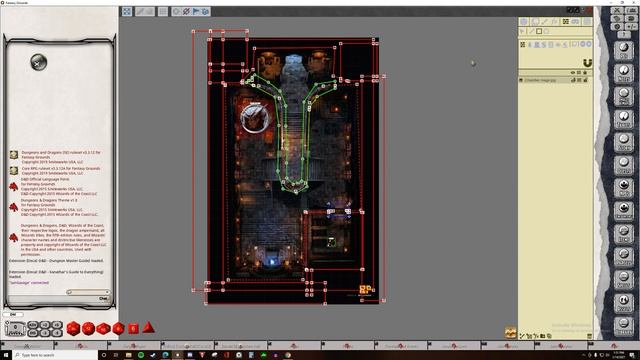The height and width of the screenshot is (360, 640).
Task: Click the orange icon beside the layers panel bottom
Action: pos(511,332)
